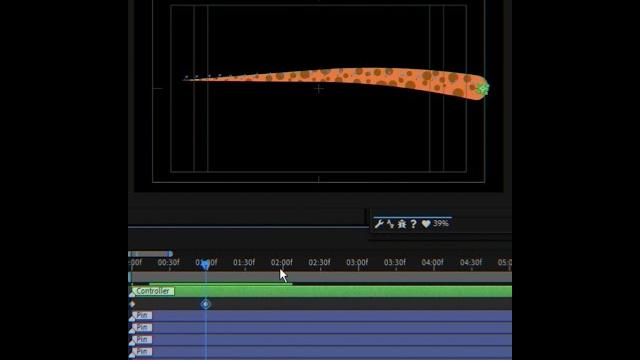Jump to 00:30f on the time ruler
This screenshot has width=640, height=360.
coord(169,262)
